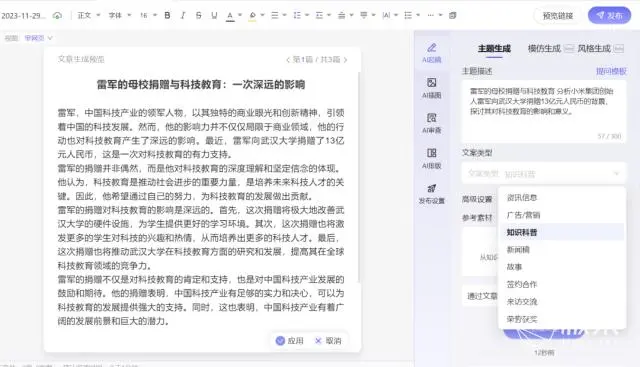Open the 视图 view mode dropdown
Viewport: 640px width, 367px height.
[x=38, y=38]
